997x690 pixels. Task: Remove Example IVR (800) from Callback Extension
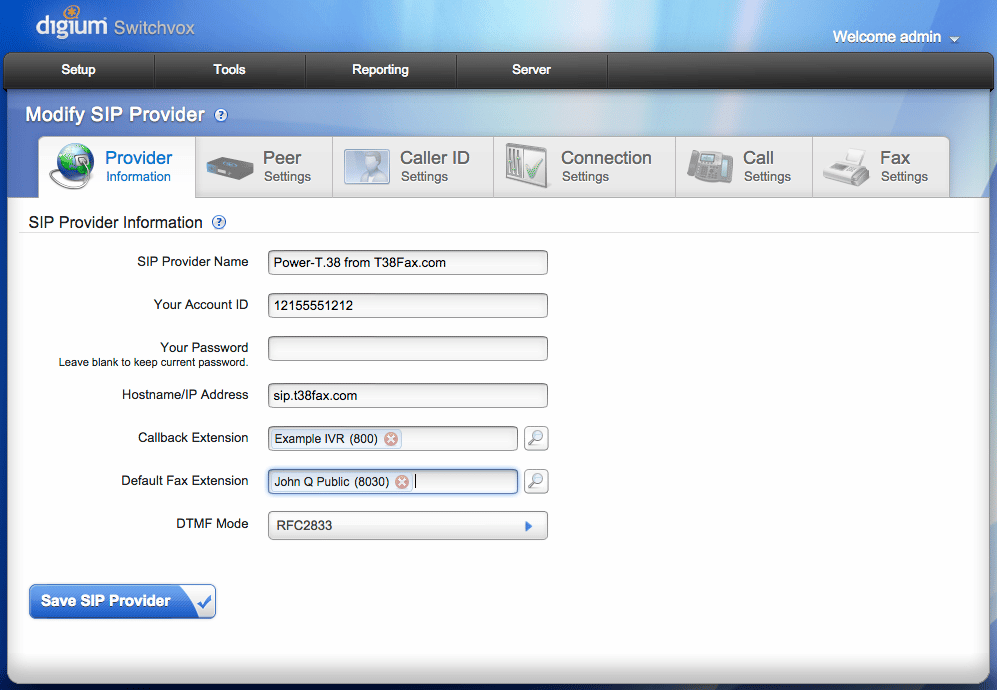(391, 439)
